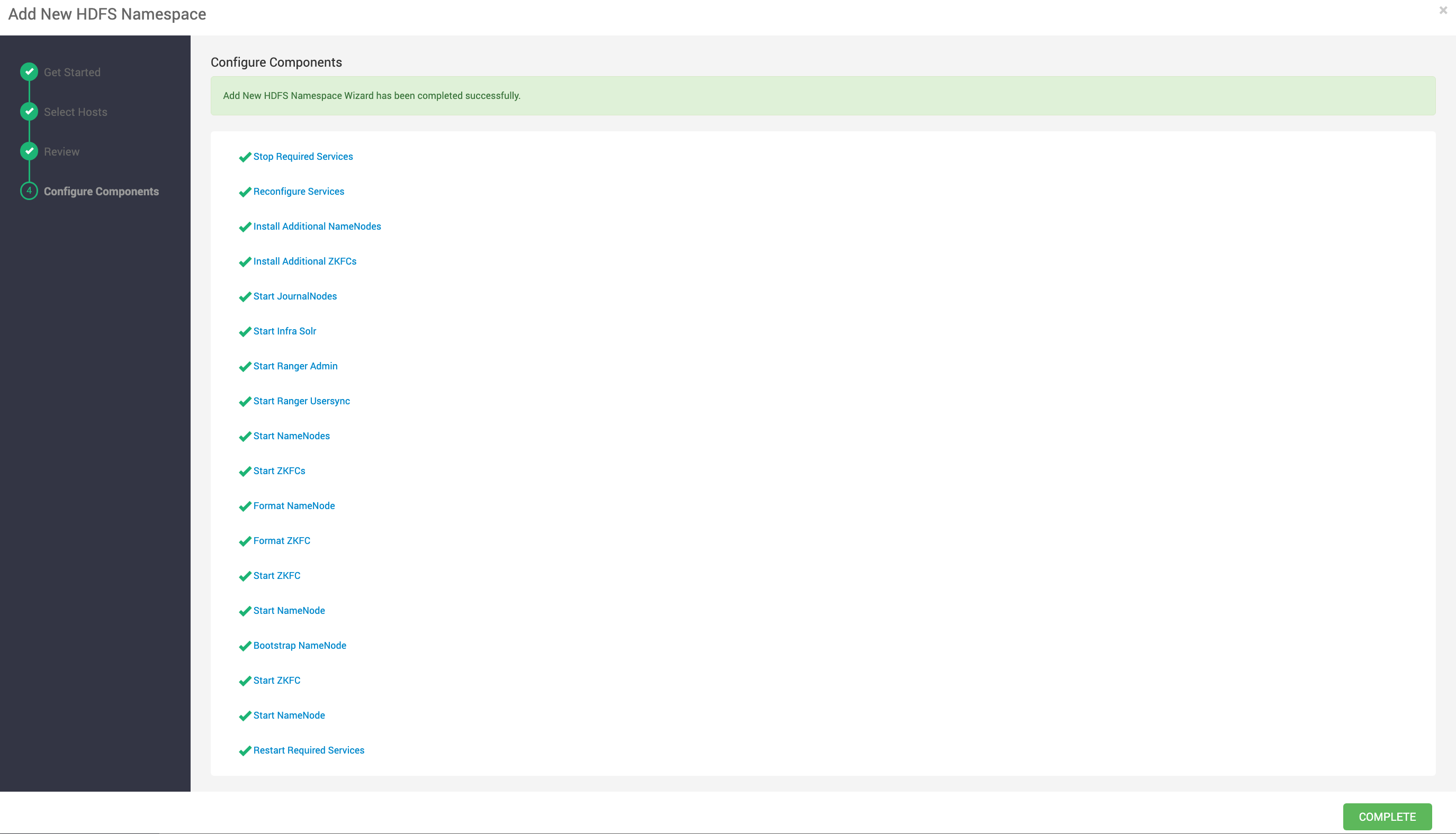Click the Add New HDFS Namespace title
Viewport: 1456px width, 834px height.
click(107, 14)
